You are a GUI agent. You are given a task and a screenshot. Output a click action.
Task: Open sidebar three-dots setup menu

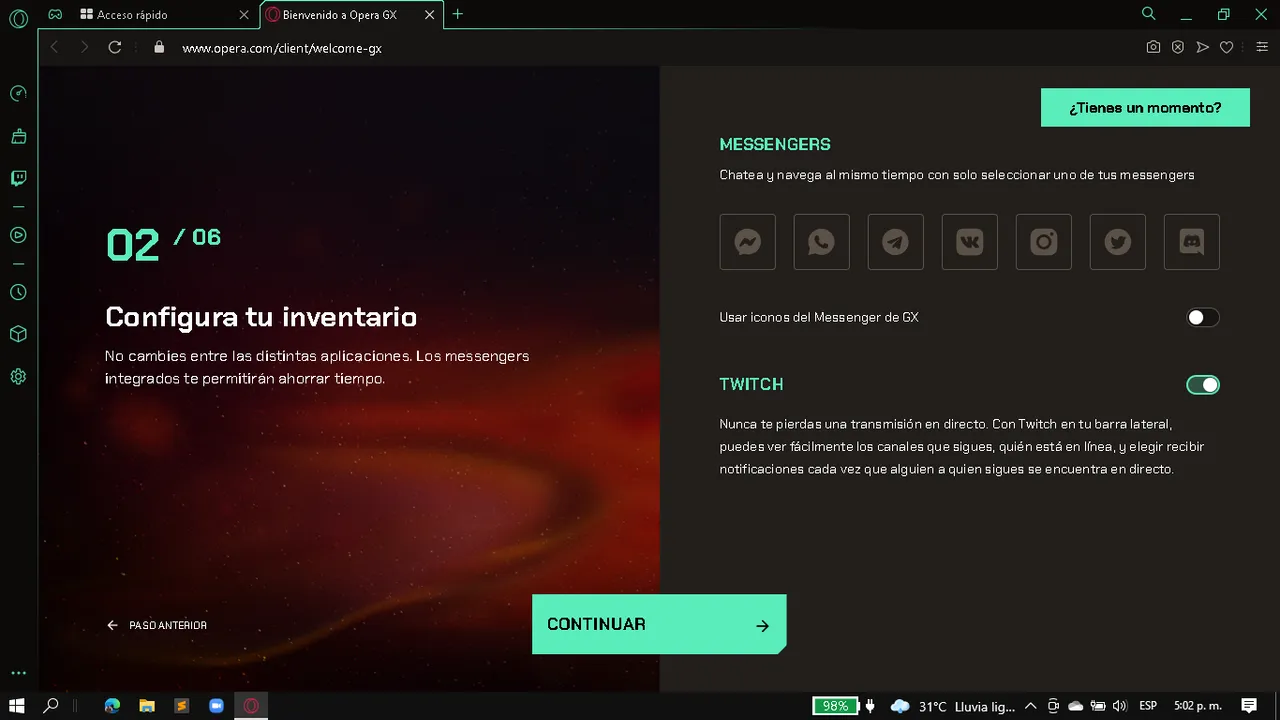pyautogui.click(x=18, y=673)
